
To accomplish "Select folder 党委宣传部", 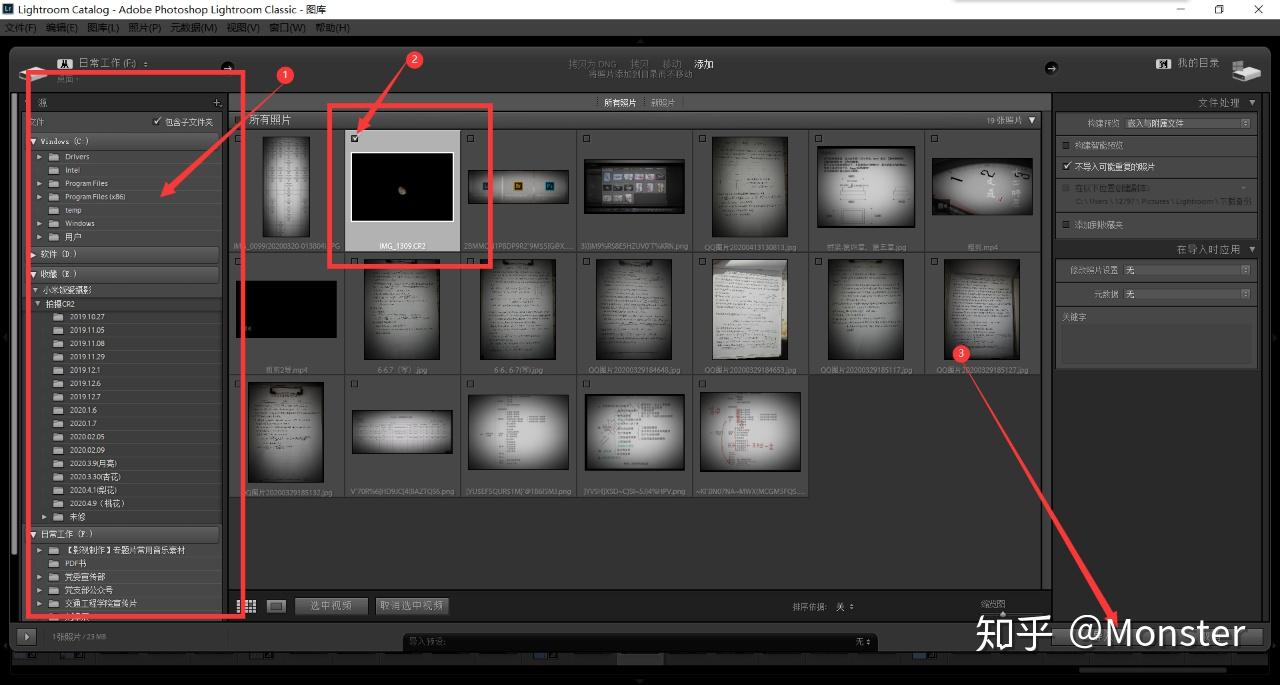I will pos(85,577).
